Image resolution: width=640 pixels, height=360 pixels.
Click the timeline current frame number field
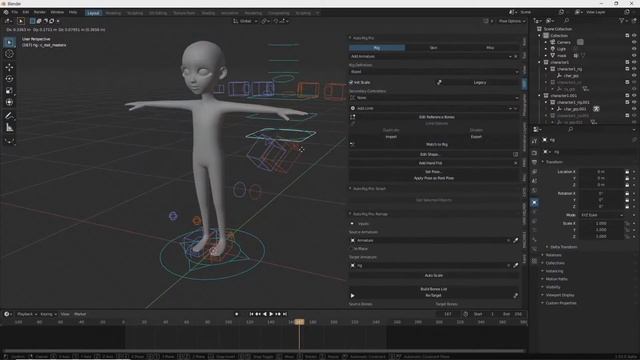448,314
